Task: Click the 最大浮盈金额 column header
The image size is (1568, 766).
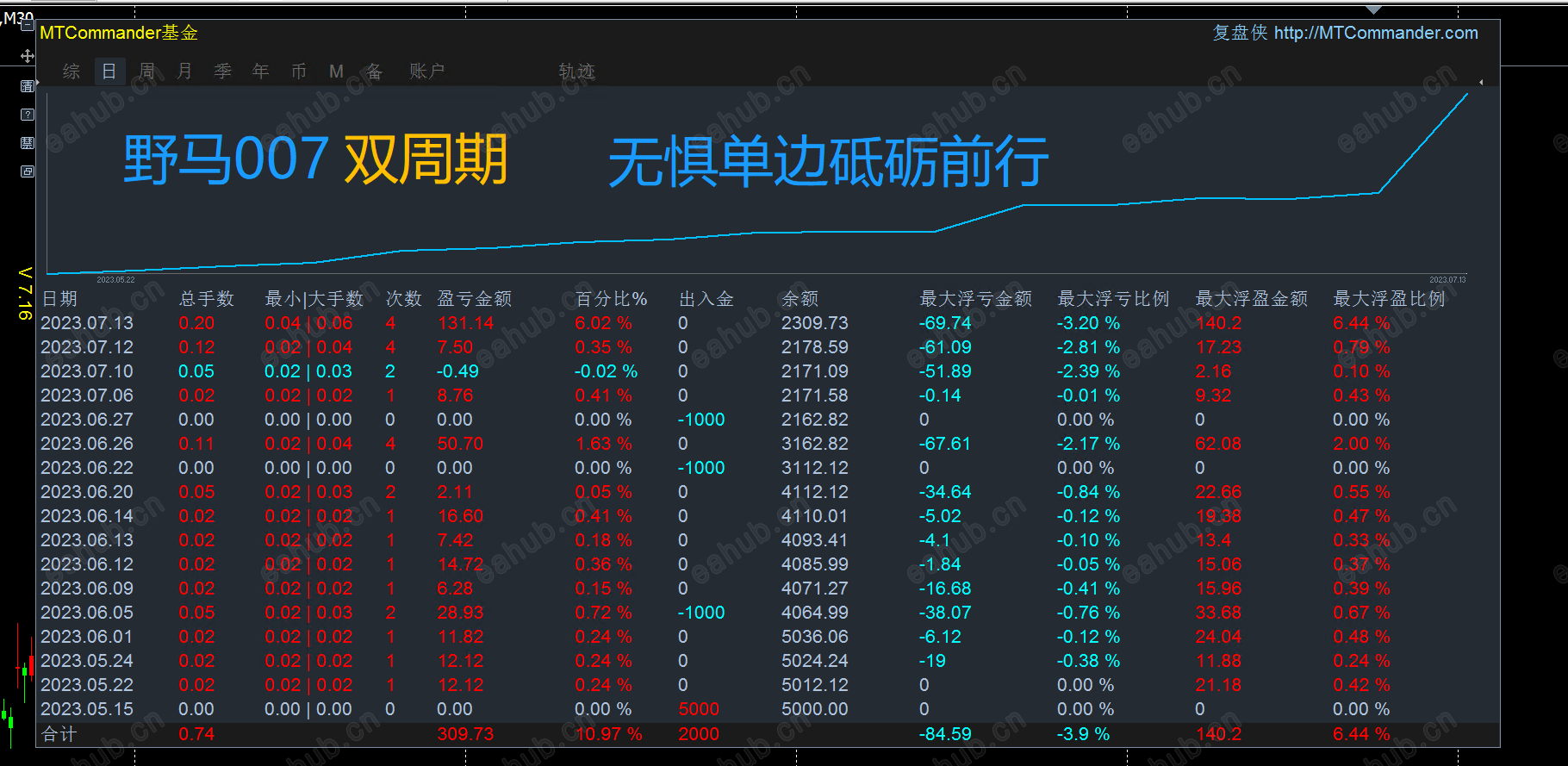Action: coord(1252,299)
